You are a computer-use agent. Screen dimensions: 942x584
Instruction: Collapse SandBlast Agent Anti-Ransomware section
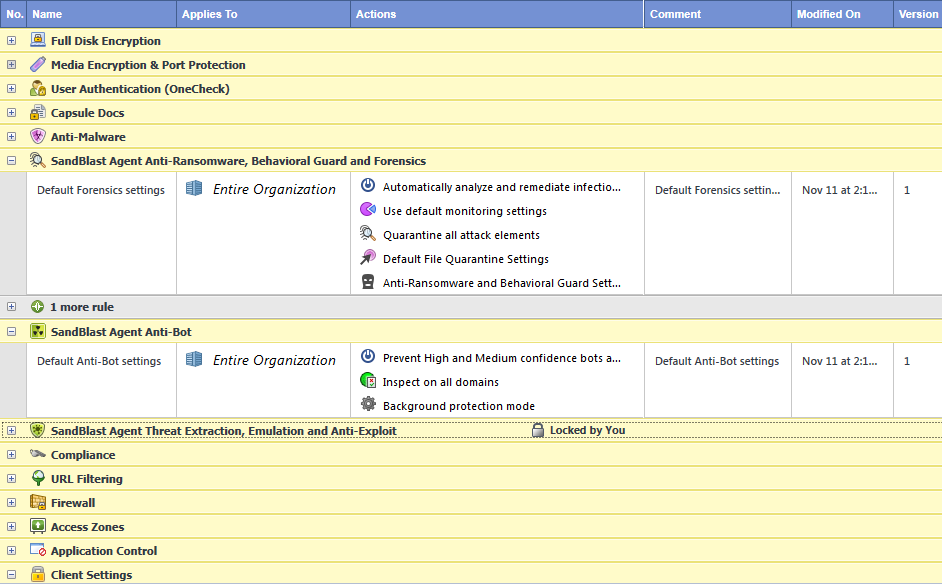(x=11, y=160)
